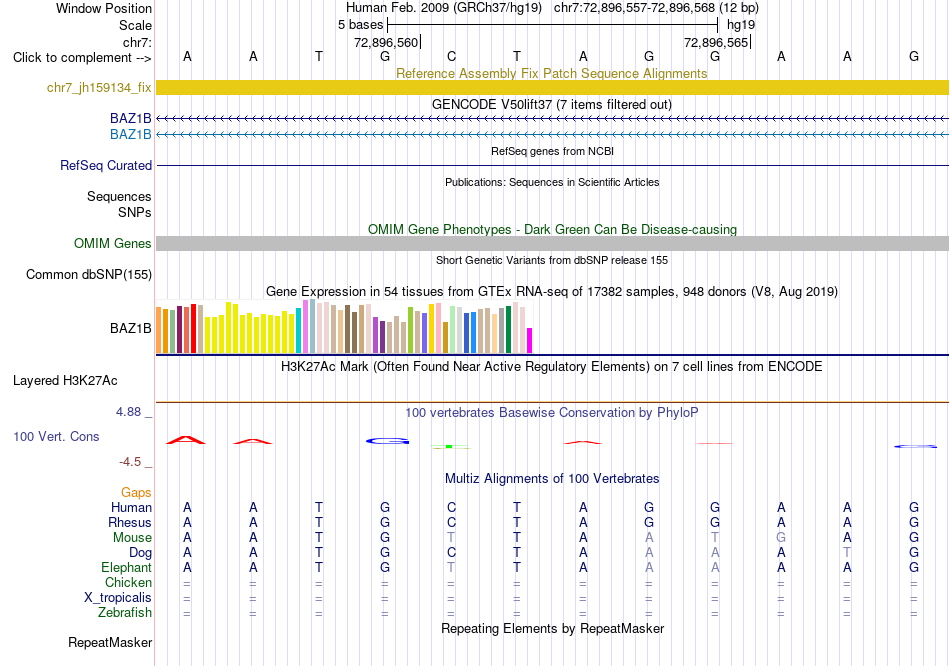
Task: Click the Zebrafish species label
Action: 124,613
